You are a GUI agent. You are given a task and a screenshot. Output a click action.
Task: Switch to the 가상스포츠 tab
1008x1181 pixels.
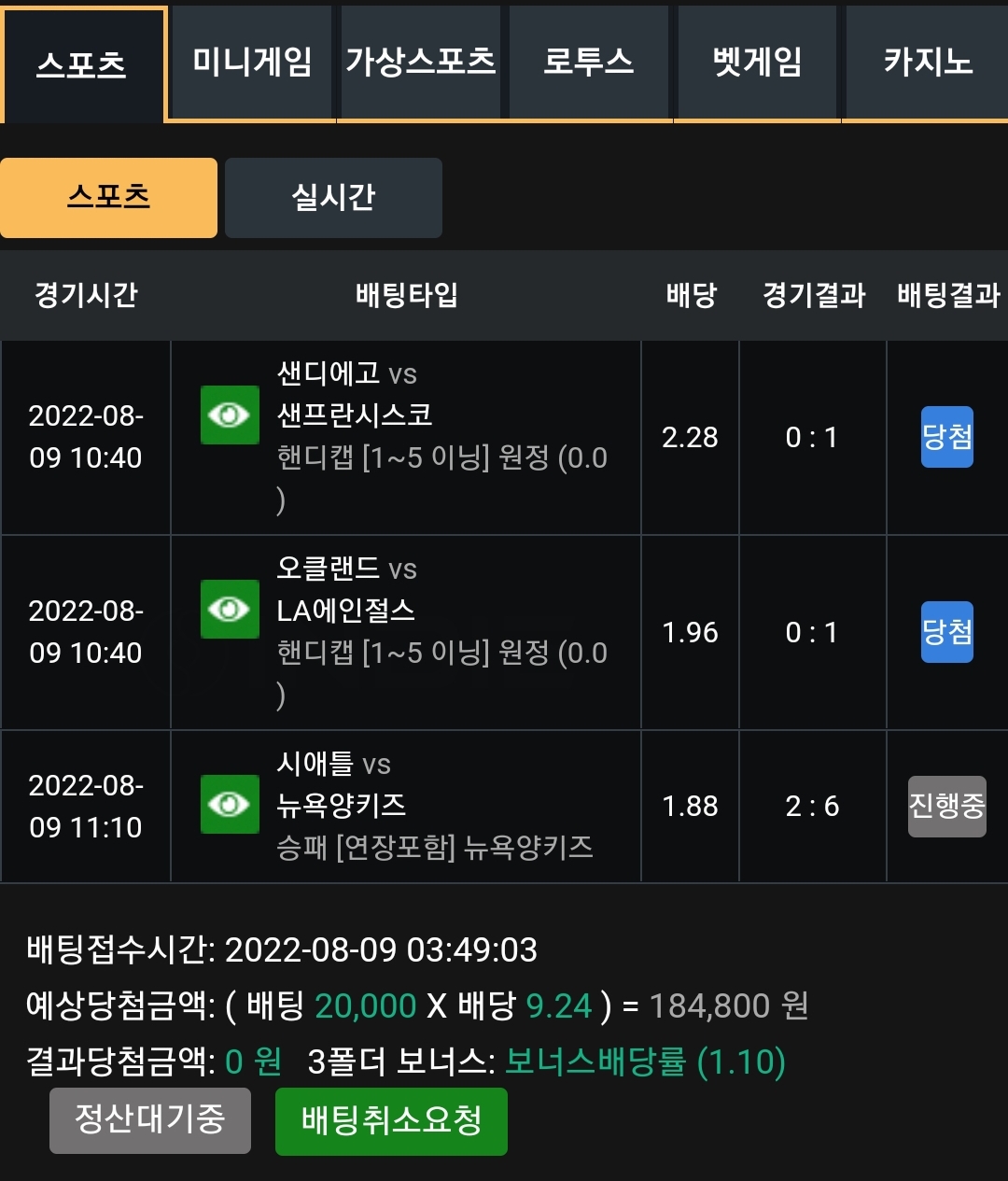pyautogui.click(x=421, y=63)
